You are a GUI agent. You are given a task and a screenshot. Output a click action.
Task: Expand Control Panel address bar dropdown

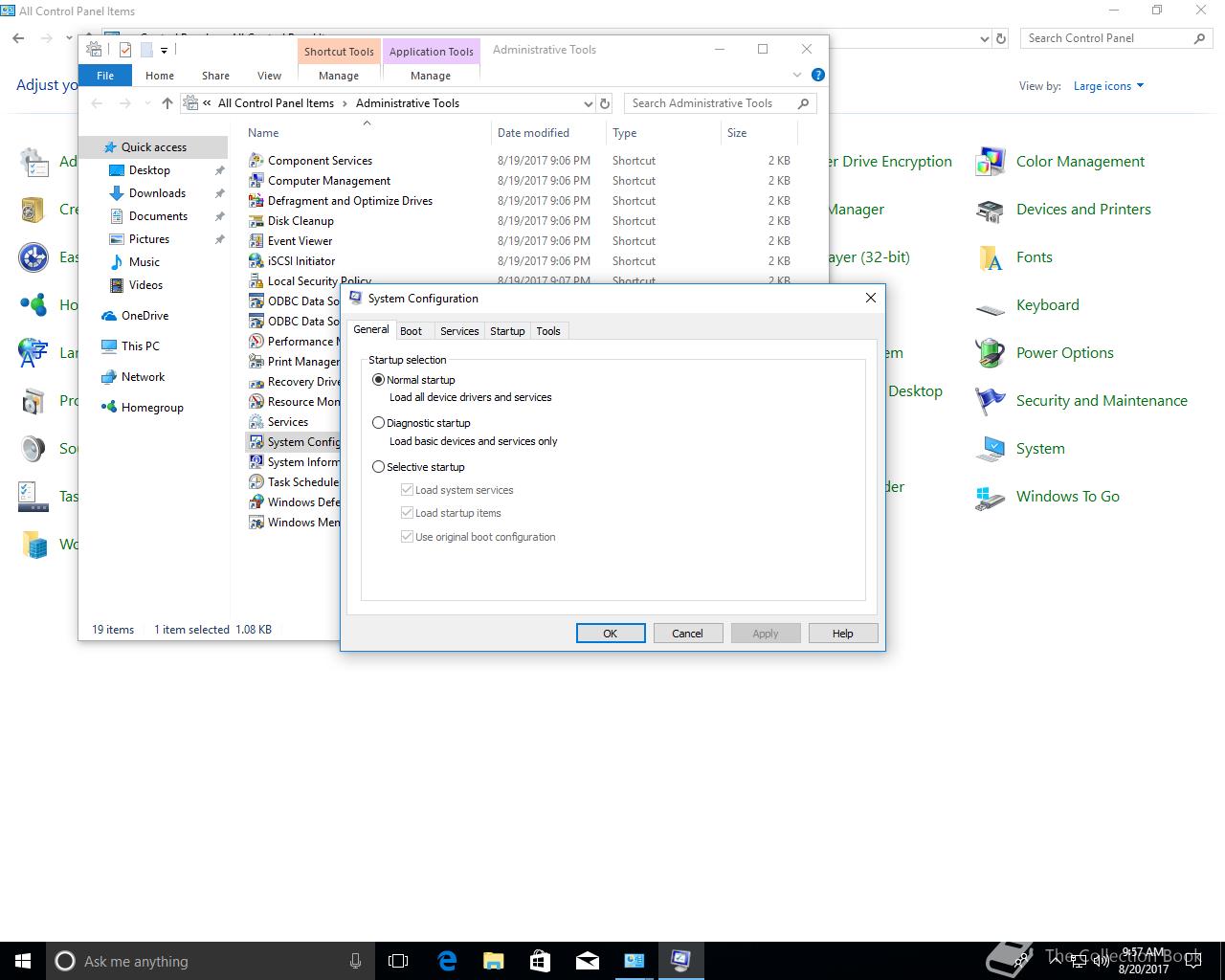pos(985,39)
